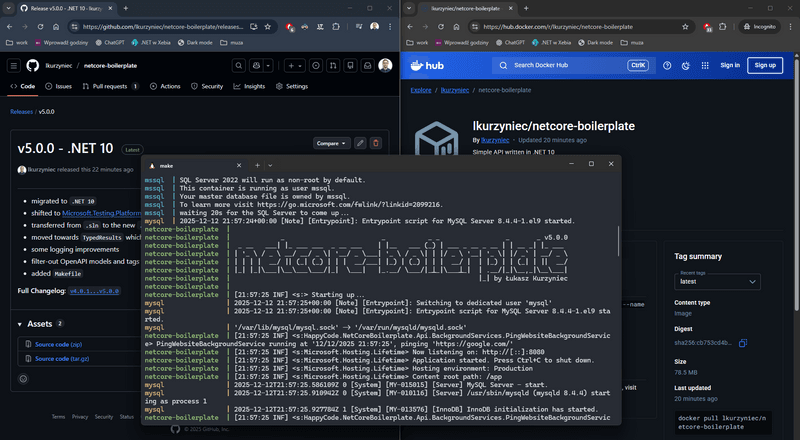Reload the GitHub browser window

click(x=40, y=27)
